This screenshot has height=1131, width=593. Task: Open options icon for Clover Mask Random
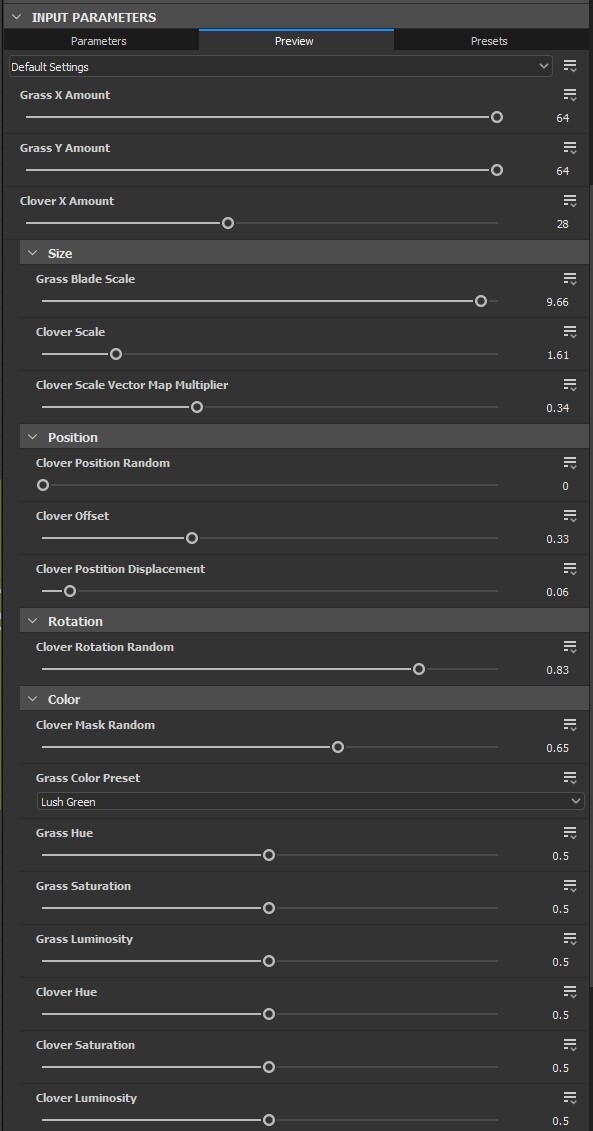click(x=570, y=725)
